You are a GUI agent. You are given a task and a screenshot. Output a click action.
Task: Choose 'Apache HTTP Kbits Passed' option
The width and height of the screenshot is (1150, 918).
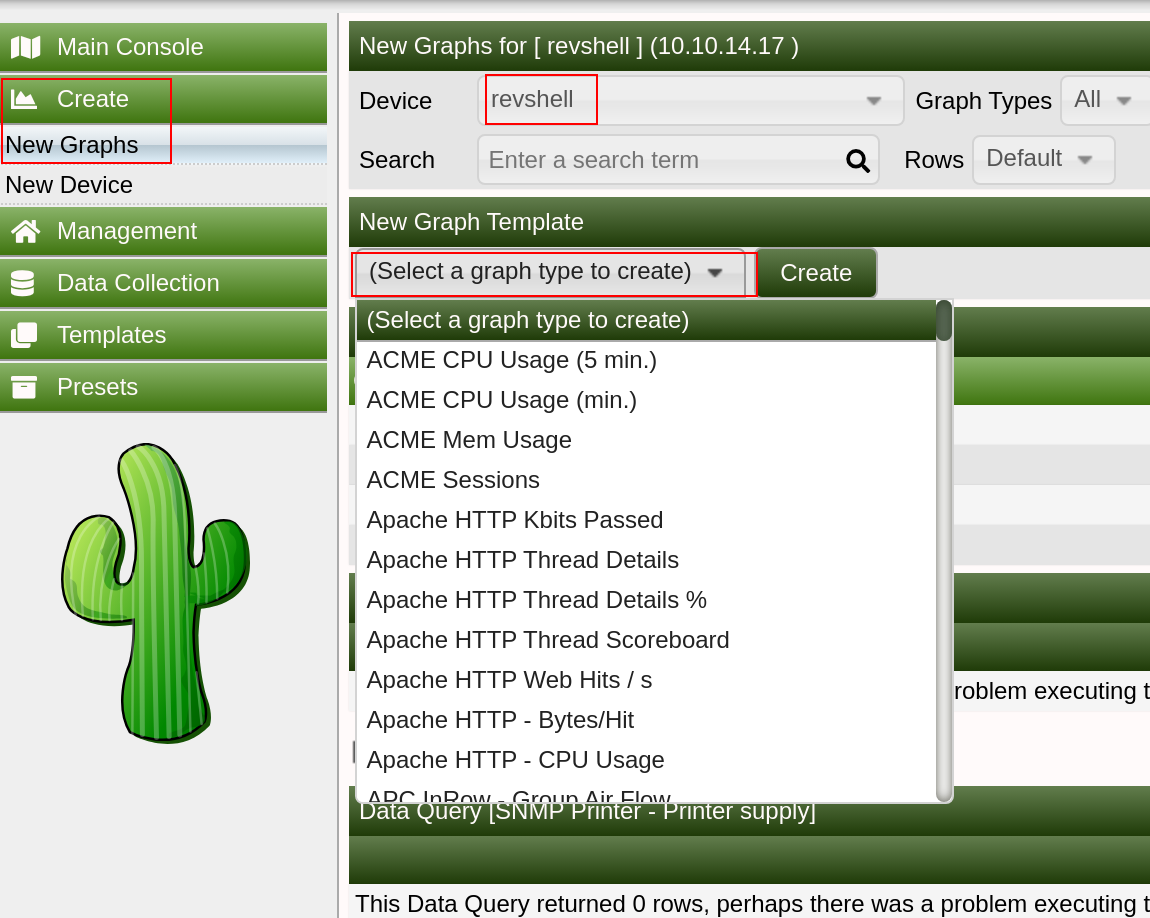pyautogui.click(x=646, y=520)
